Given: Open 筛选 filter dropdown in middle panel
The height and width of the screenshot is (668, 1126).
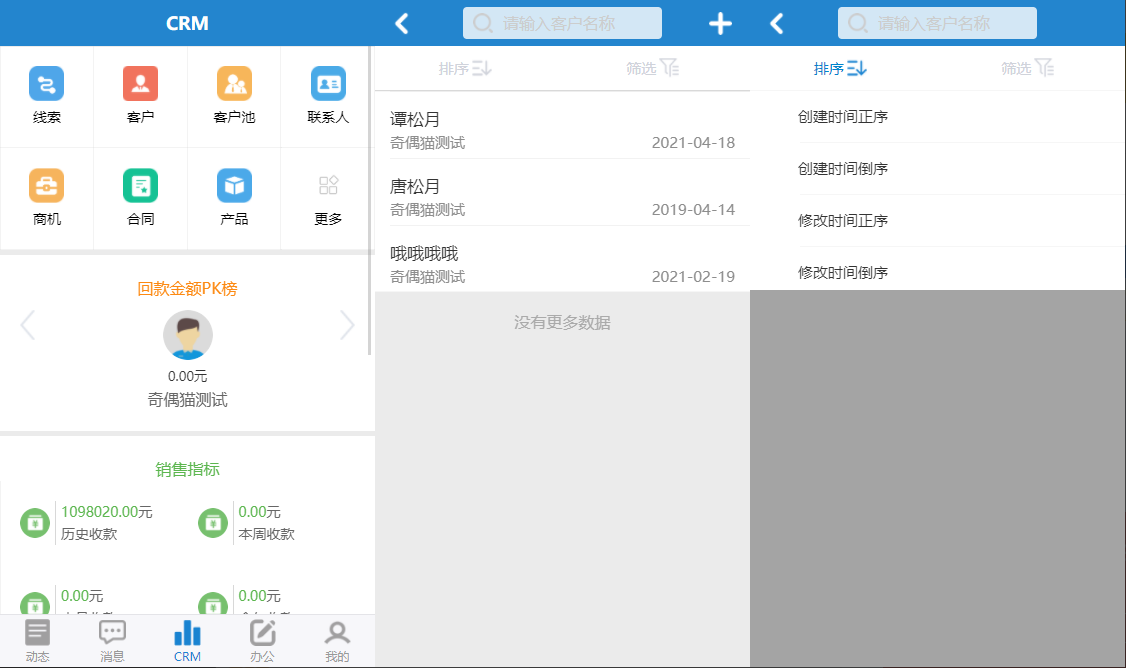Looking at the screenshot, I should [652, 68].
